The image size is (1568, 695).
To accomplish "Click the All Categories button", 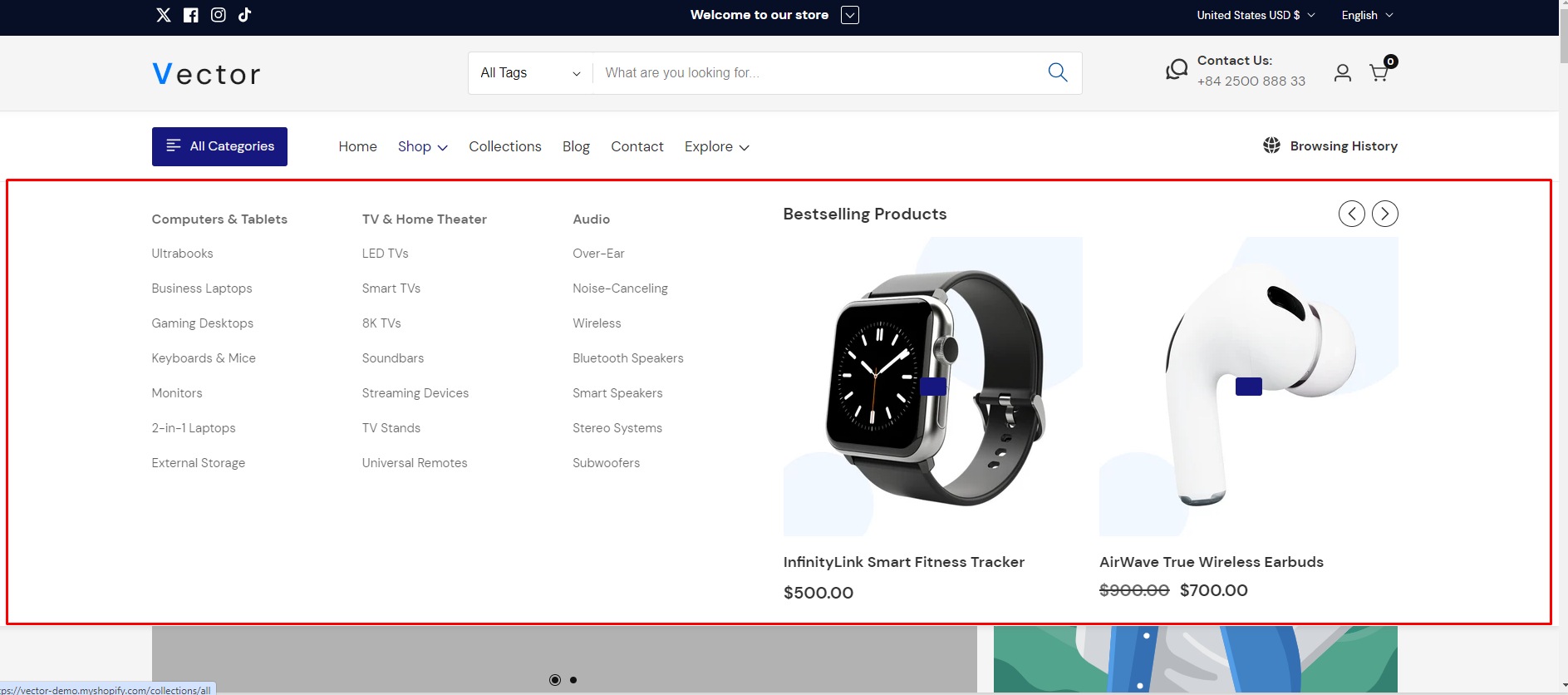I will tap(219, 146).
